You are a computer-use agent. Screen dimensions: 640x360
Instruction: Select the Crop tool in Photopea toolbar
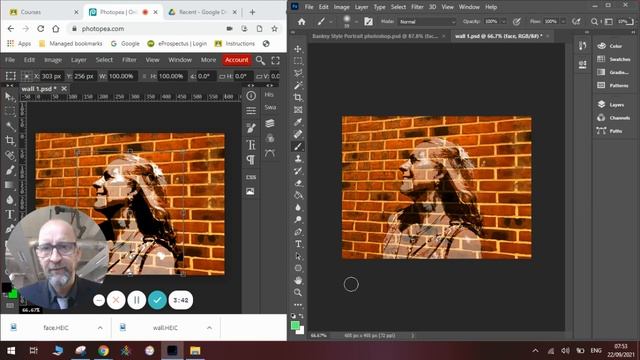(10, 140)
